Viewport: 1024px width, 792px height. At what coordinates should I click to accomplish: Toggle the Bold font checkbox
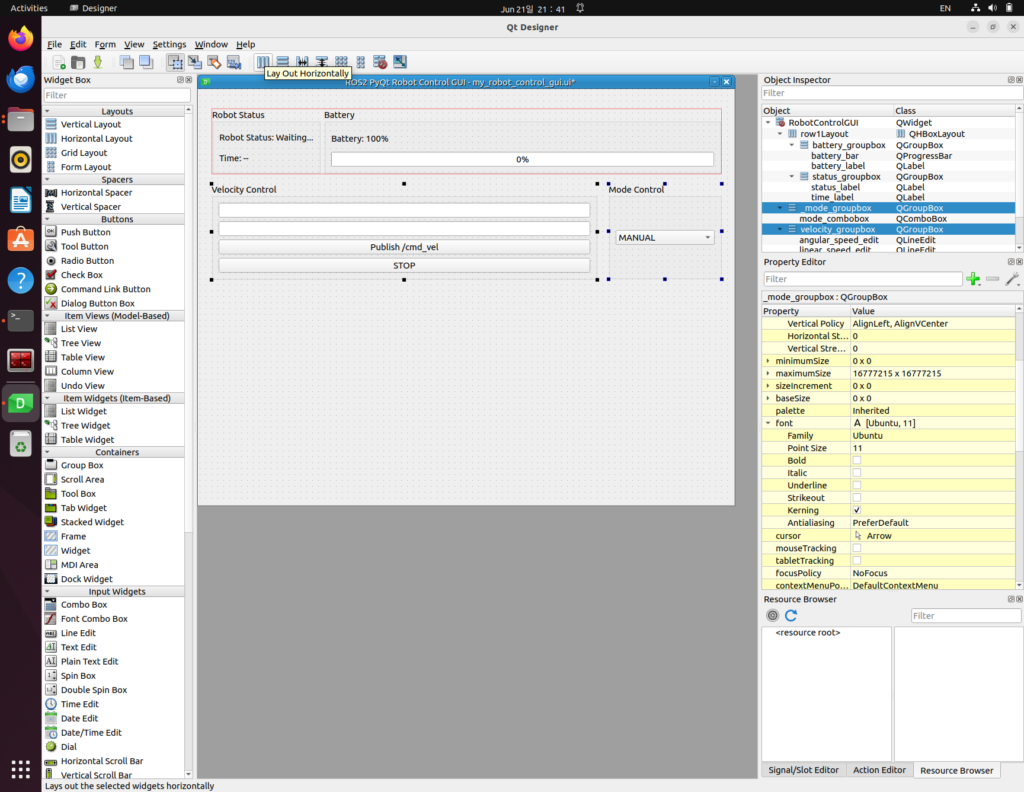tap(857, 460)
